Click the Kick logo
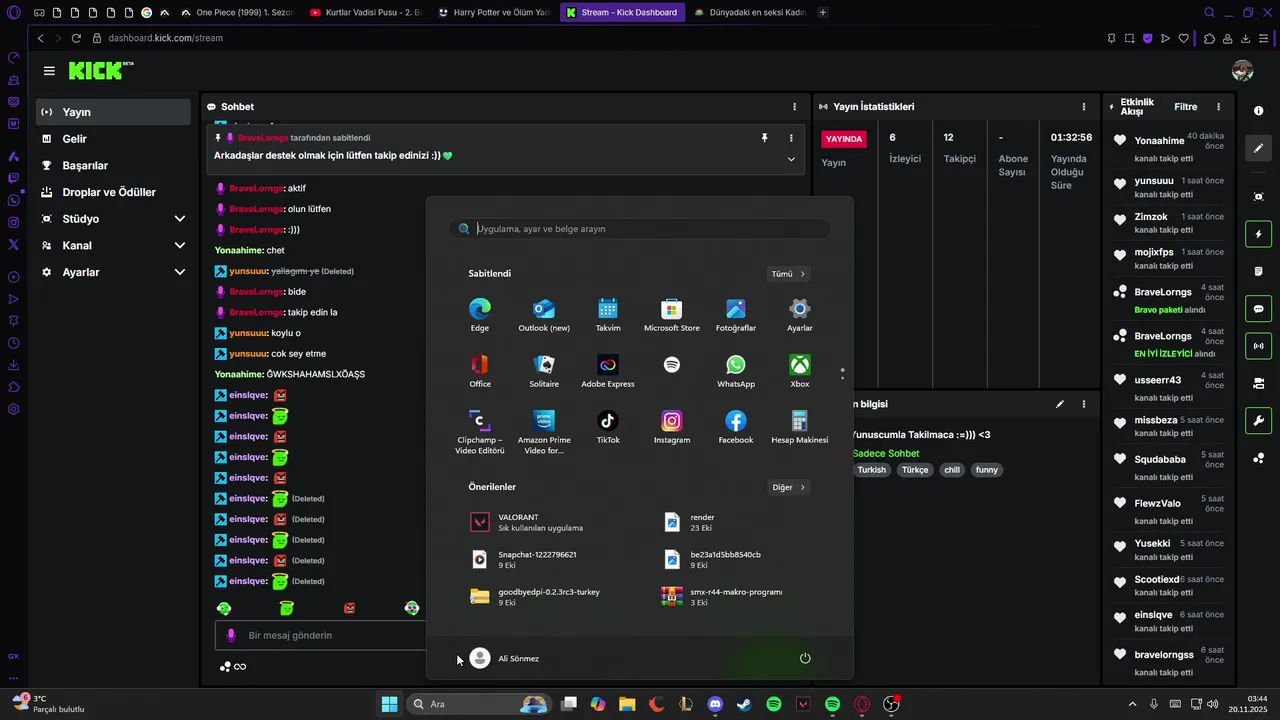The height and width of the screenshot is (720, 1280). click(101, 70)
